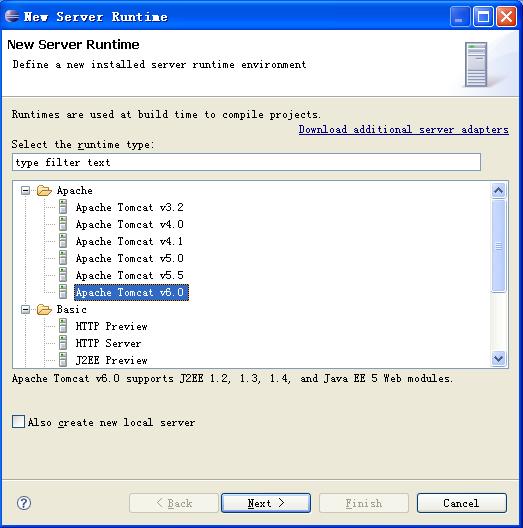Screen dimensions: 523x528
Task: Click the Basic folder icon
Action: [x=44, y=309]
